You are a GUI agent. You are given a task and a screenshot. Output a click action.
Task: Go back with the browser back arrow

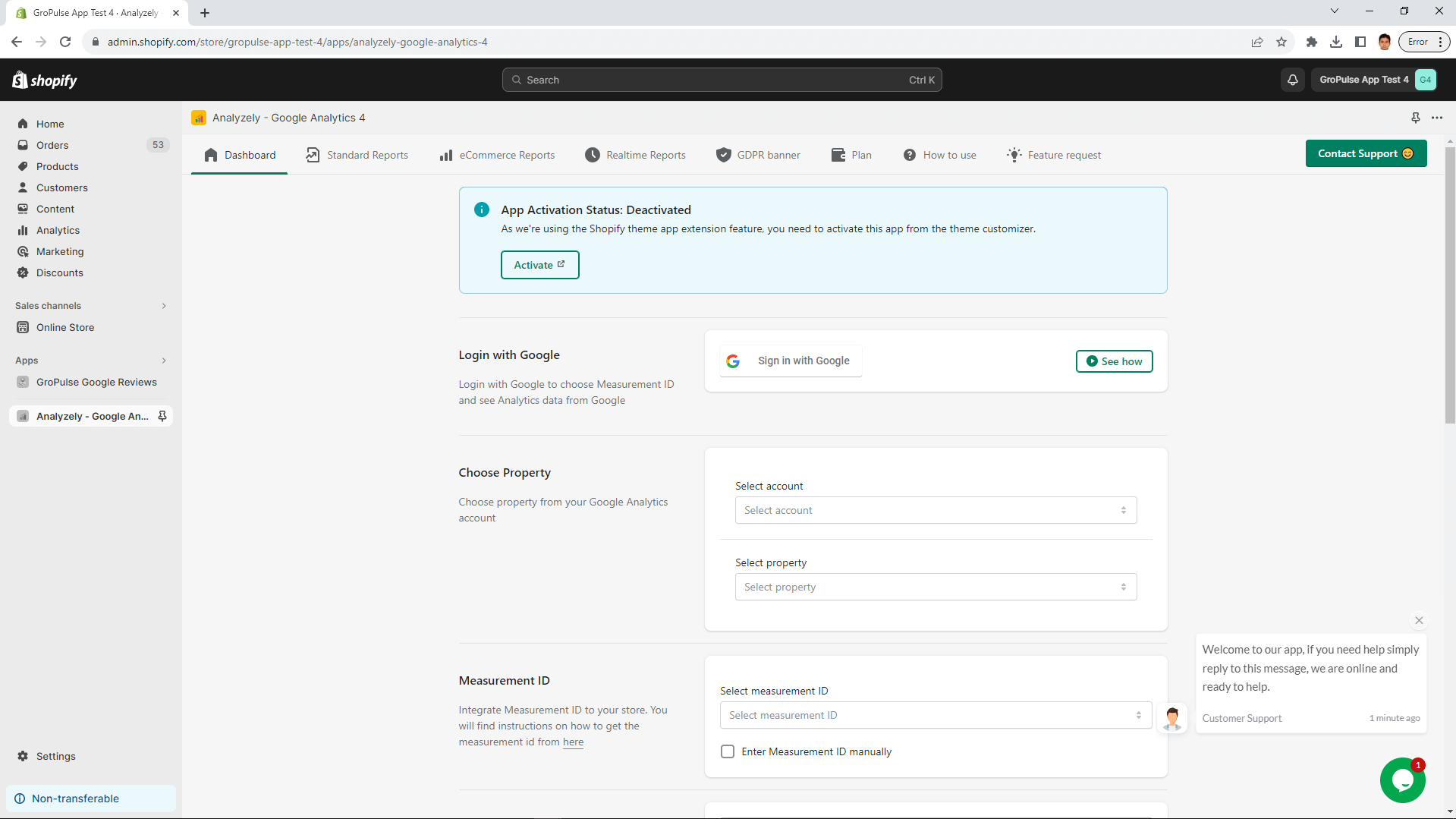17,42
